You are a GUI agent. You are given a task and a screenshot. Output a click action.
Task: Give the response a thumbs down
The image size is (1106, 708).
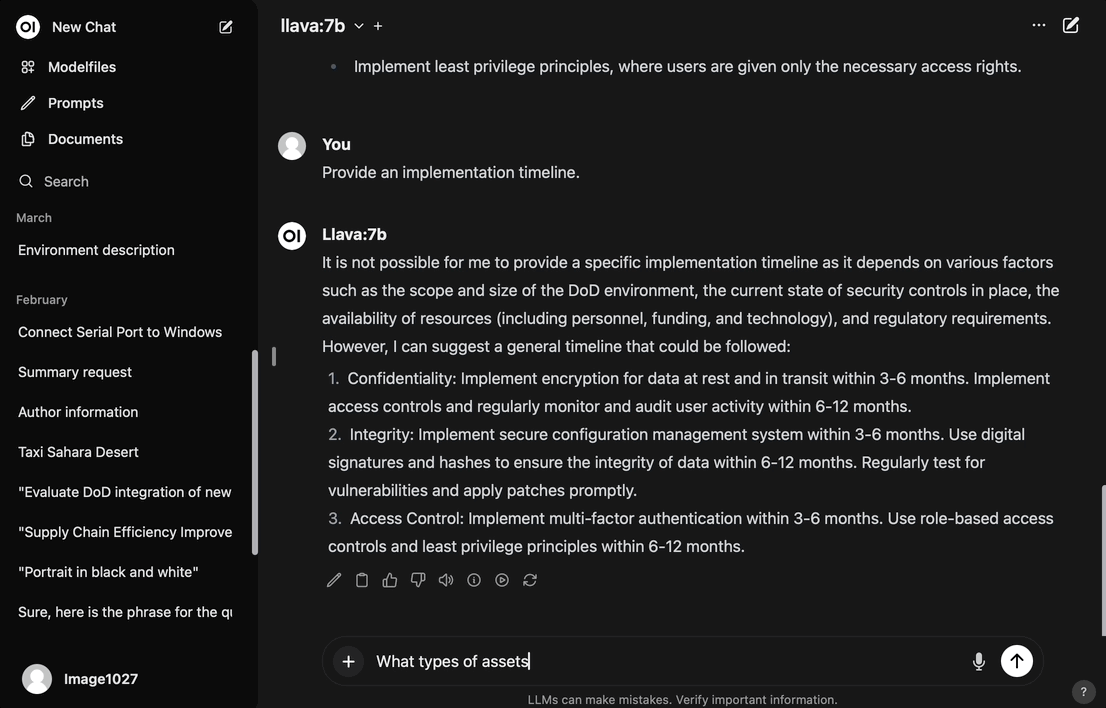point(418,580)
